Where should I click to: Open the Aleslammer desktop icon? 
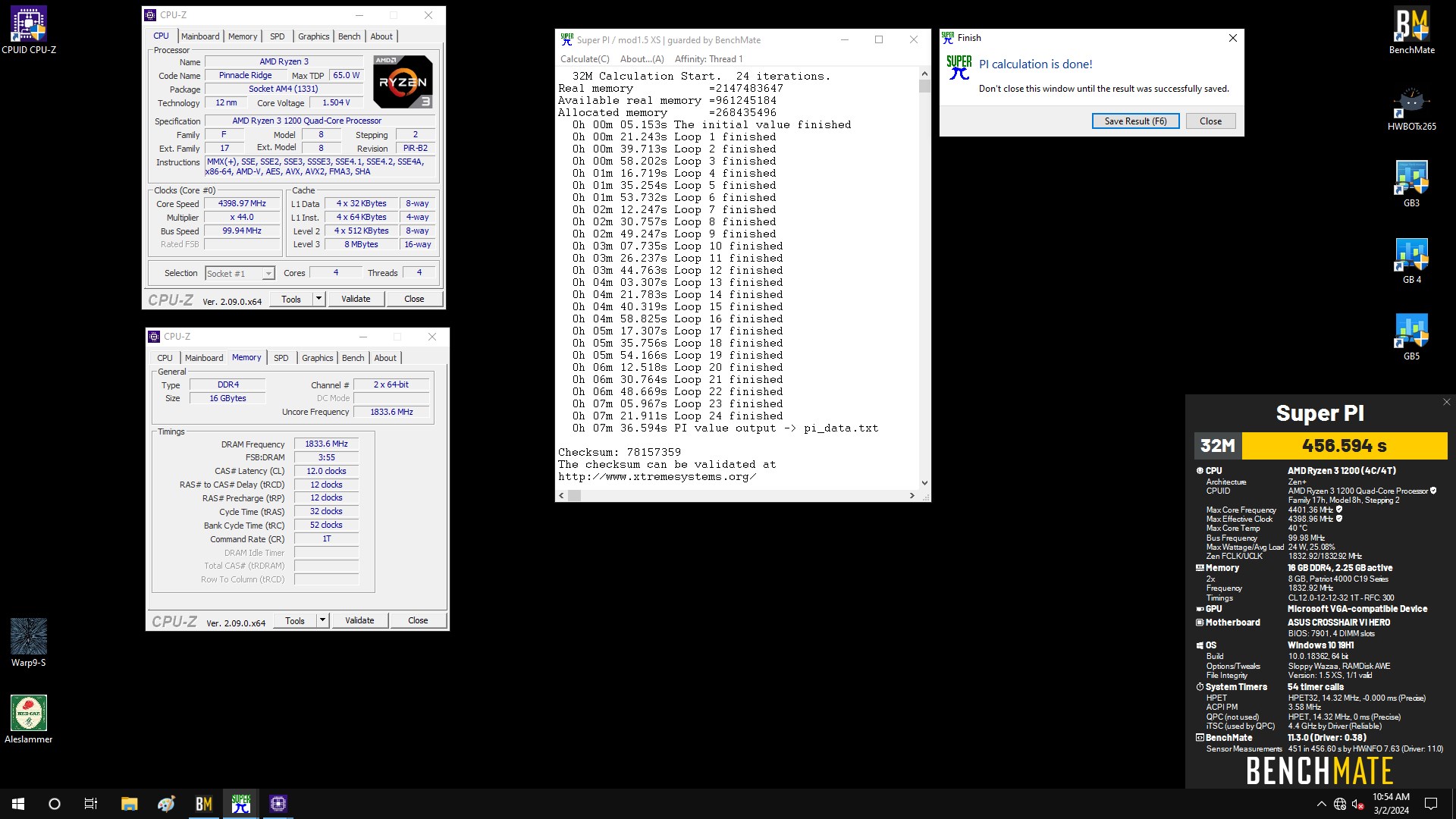pyautogui.click(x=29, y=719)
